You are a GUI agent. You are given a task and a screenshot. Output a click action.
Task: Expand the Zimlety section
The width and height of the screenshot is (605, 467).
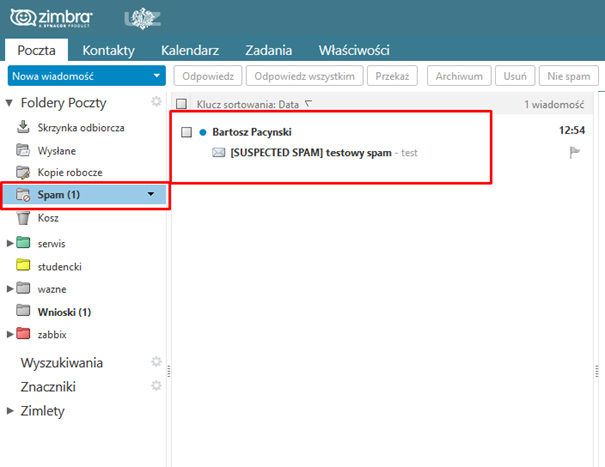click(10, 410)
